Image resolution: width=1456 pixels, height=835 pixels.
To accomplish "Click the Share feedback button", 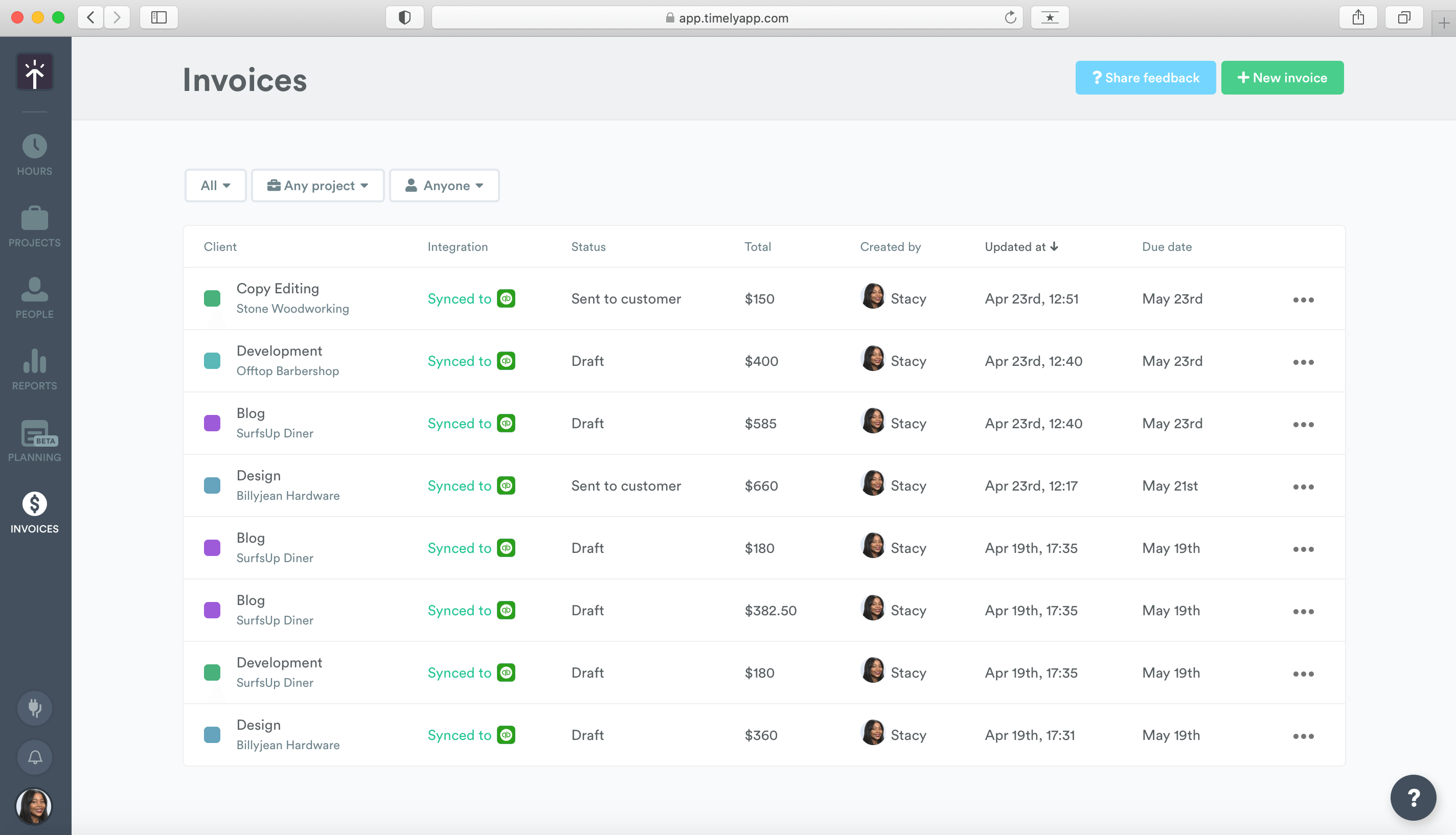I will coord(1145,78).
